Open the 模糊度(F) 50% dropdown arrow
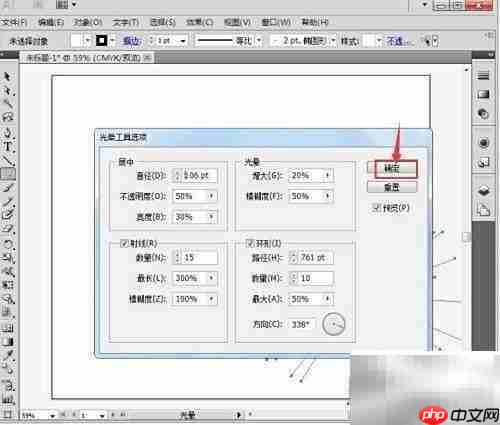 (328, 196)
